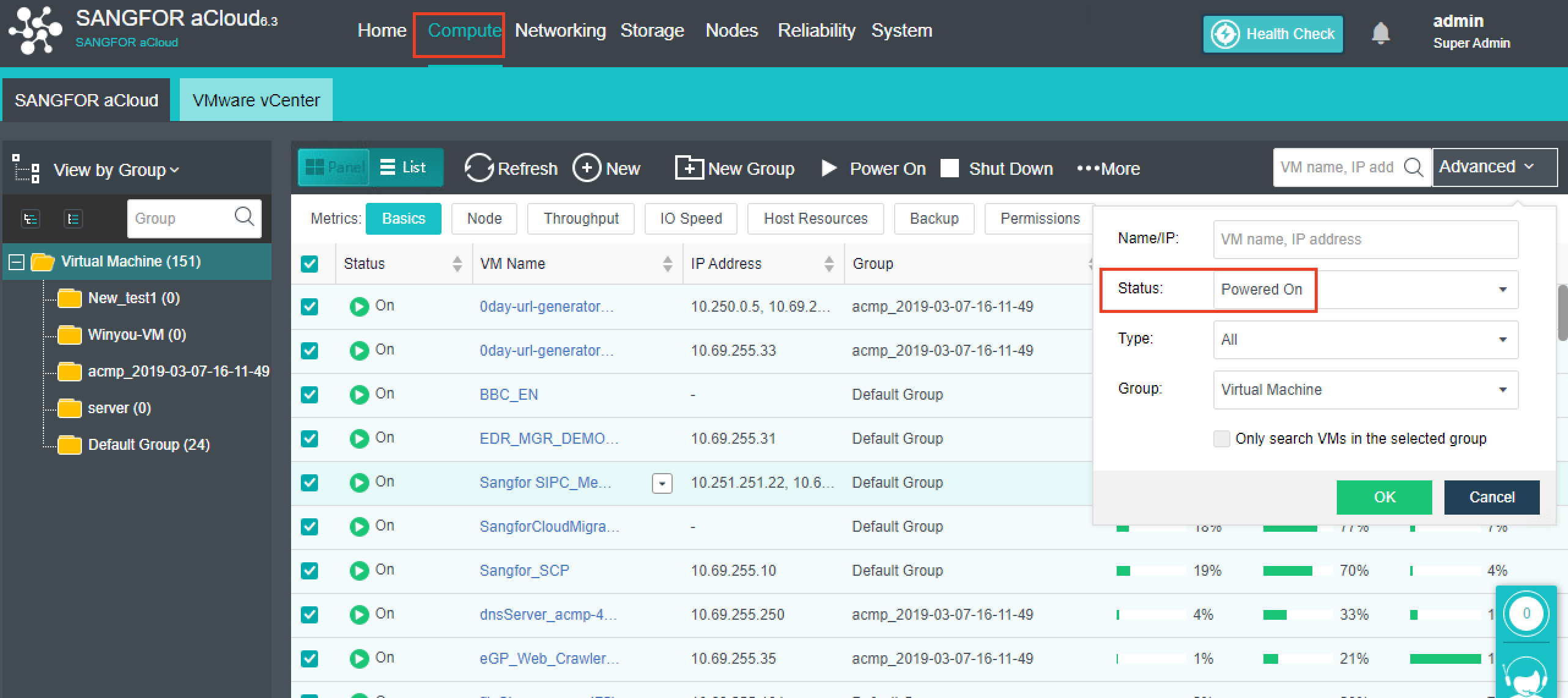The width and height of the screenshot is (1568, 698).
Task: Uncheck the EDR_MGR_DEMO row checkbox
Action: click(x=309, y=438)
